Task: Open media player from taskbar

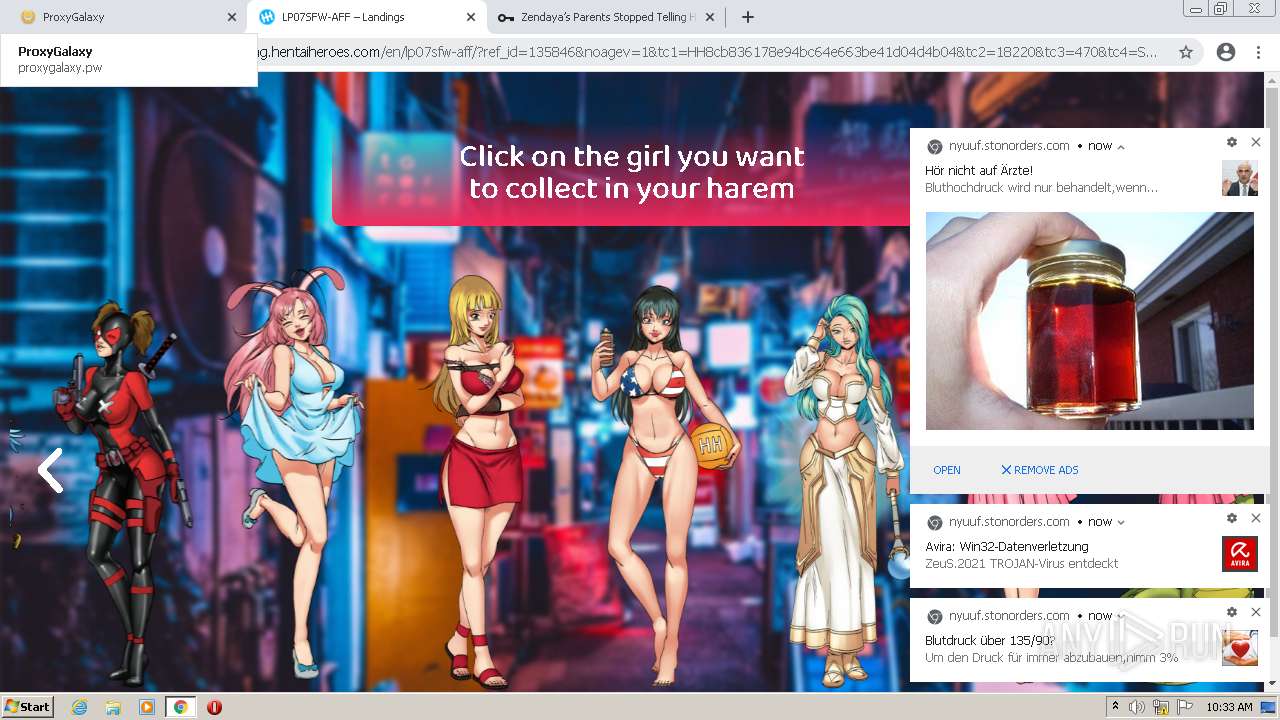Action: 147,707
